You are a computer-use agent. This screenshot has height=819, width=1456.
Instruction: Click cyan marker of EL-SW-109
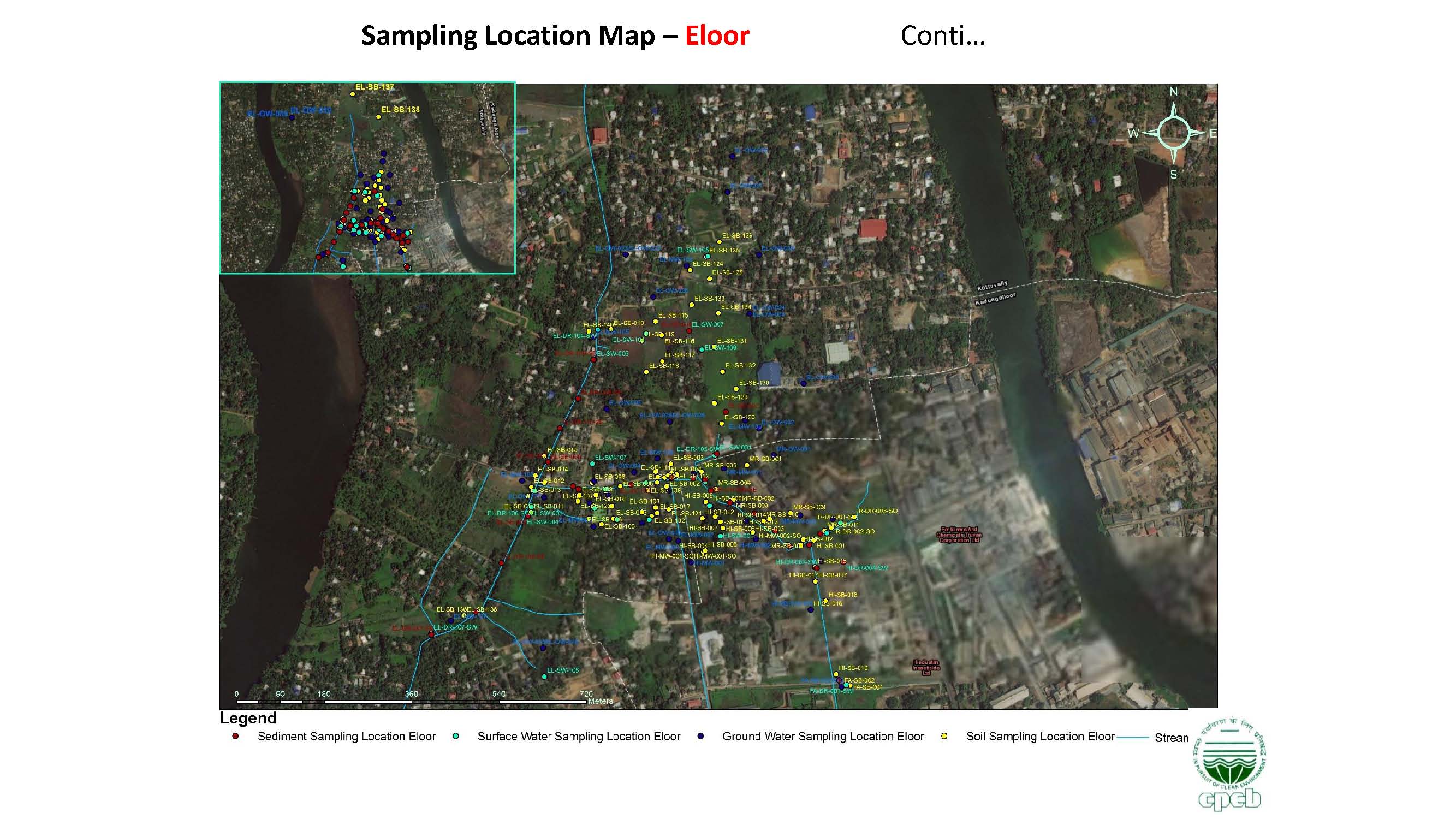point(702,349)
